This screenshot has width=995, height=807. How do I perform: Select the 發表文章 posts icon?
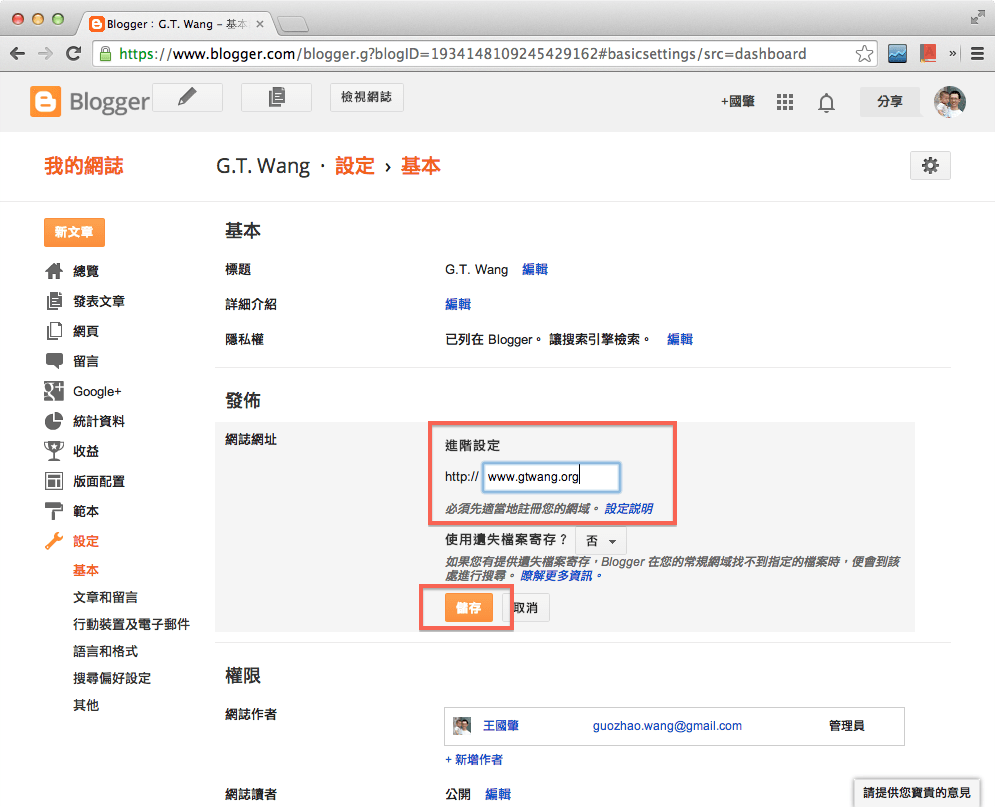click(x=52, y=301)
